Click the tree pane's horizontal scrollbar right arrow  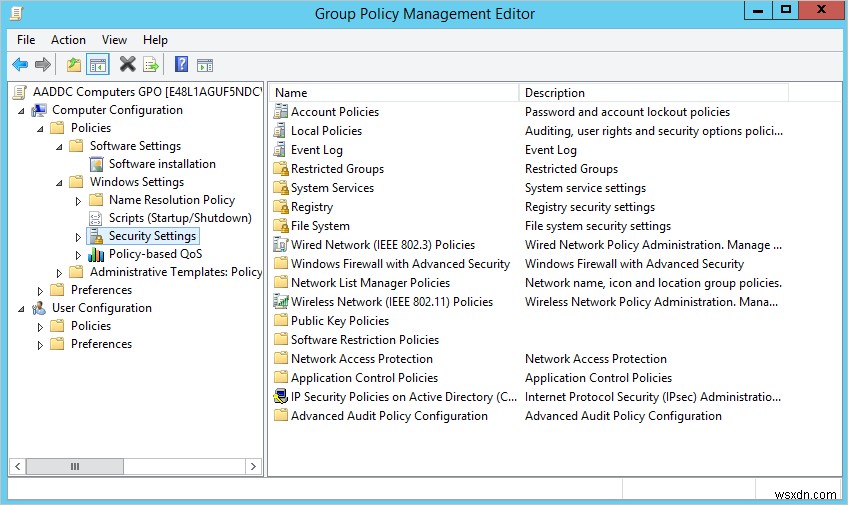[x=255, y=466]
